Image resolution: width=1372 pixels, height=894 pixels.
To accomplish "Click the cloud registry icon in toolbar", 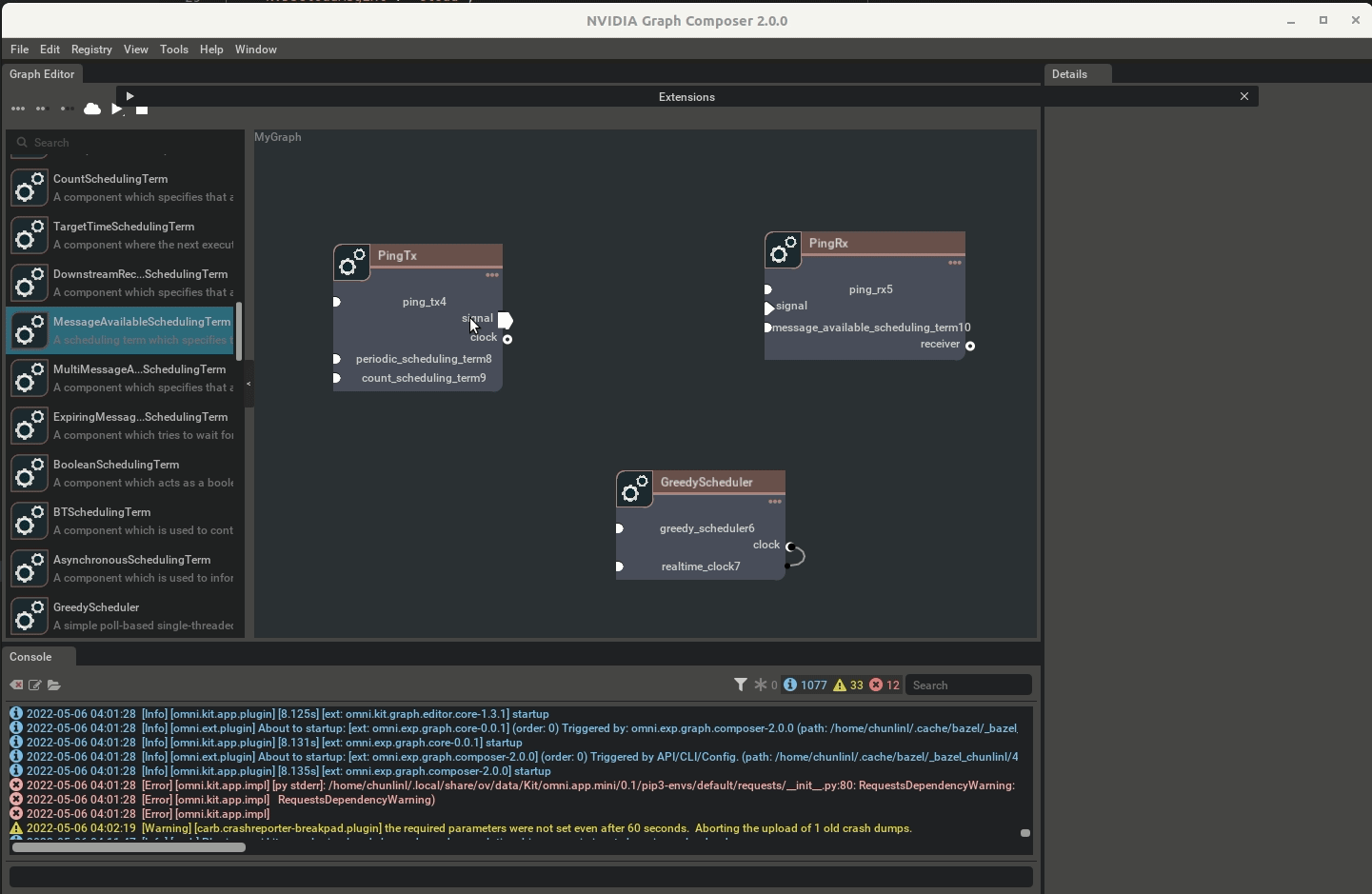I will coord(92,109).
